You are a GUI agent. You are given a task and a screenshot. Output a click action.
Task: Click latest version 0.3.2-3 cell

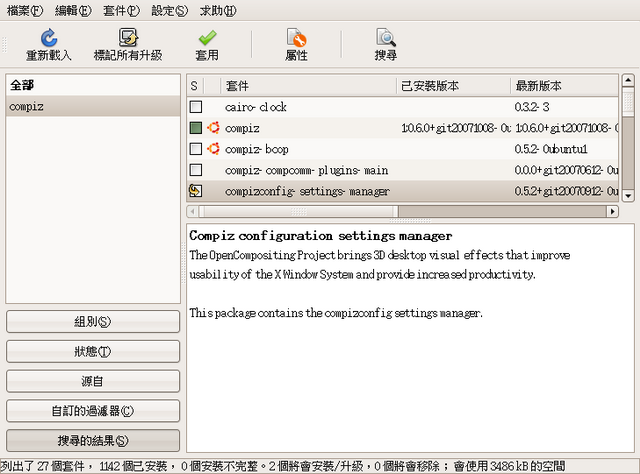click(532, 107)
